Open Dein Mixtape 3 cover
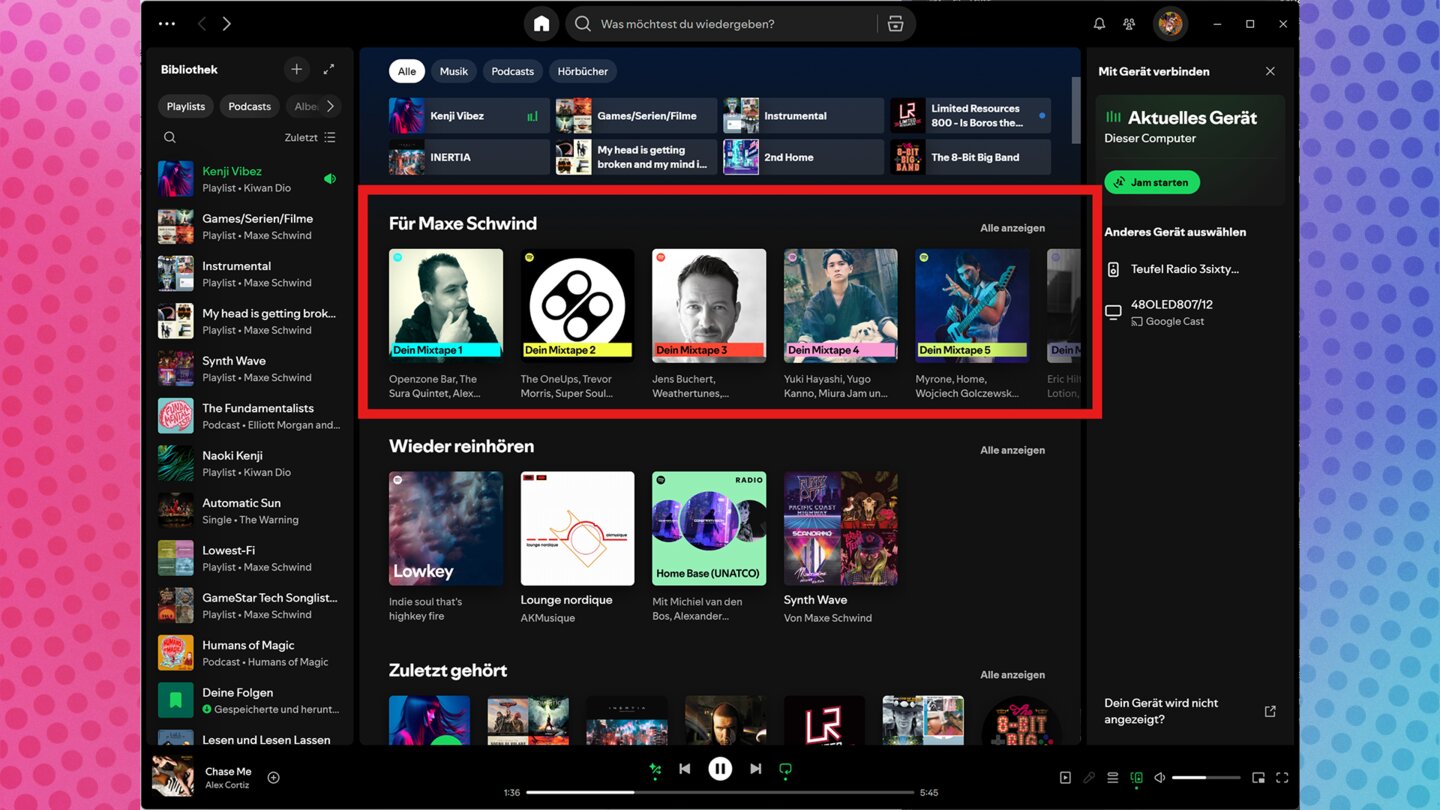Viewport: 1440px width, 810px height. pyautogui.click(x=708, y=305)
